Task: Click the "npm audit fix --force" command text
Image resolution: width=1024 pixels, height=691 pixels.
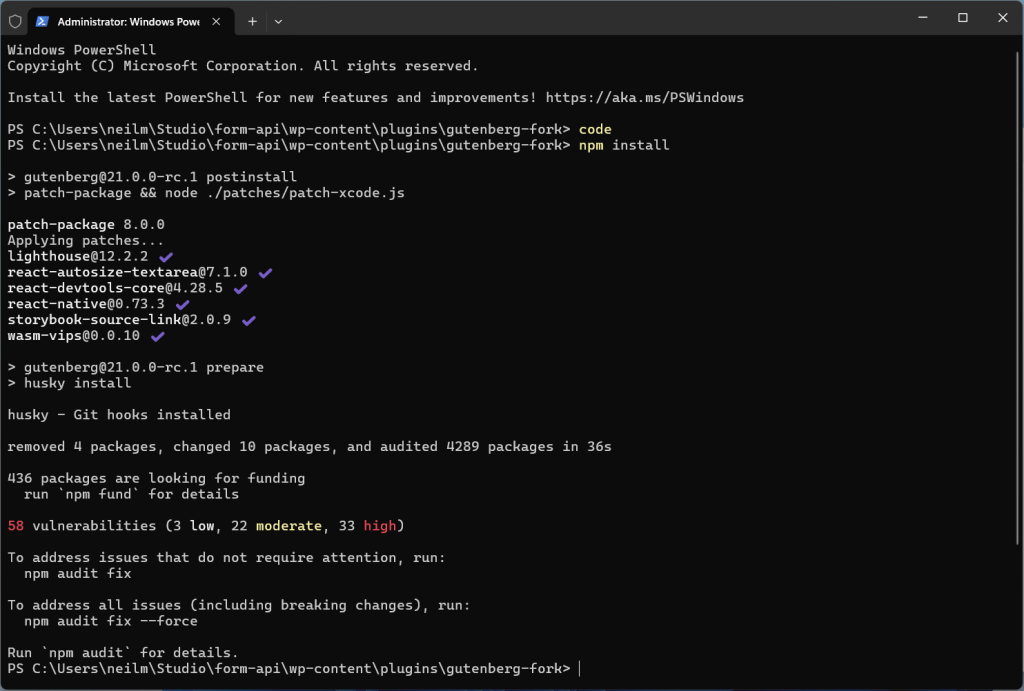Action: [110, 621]
